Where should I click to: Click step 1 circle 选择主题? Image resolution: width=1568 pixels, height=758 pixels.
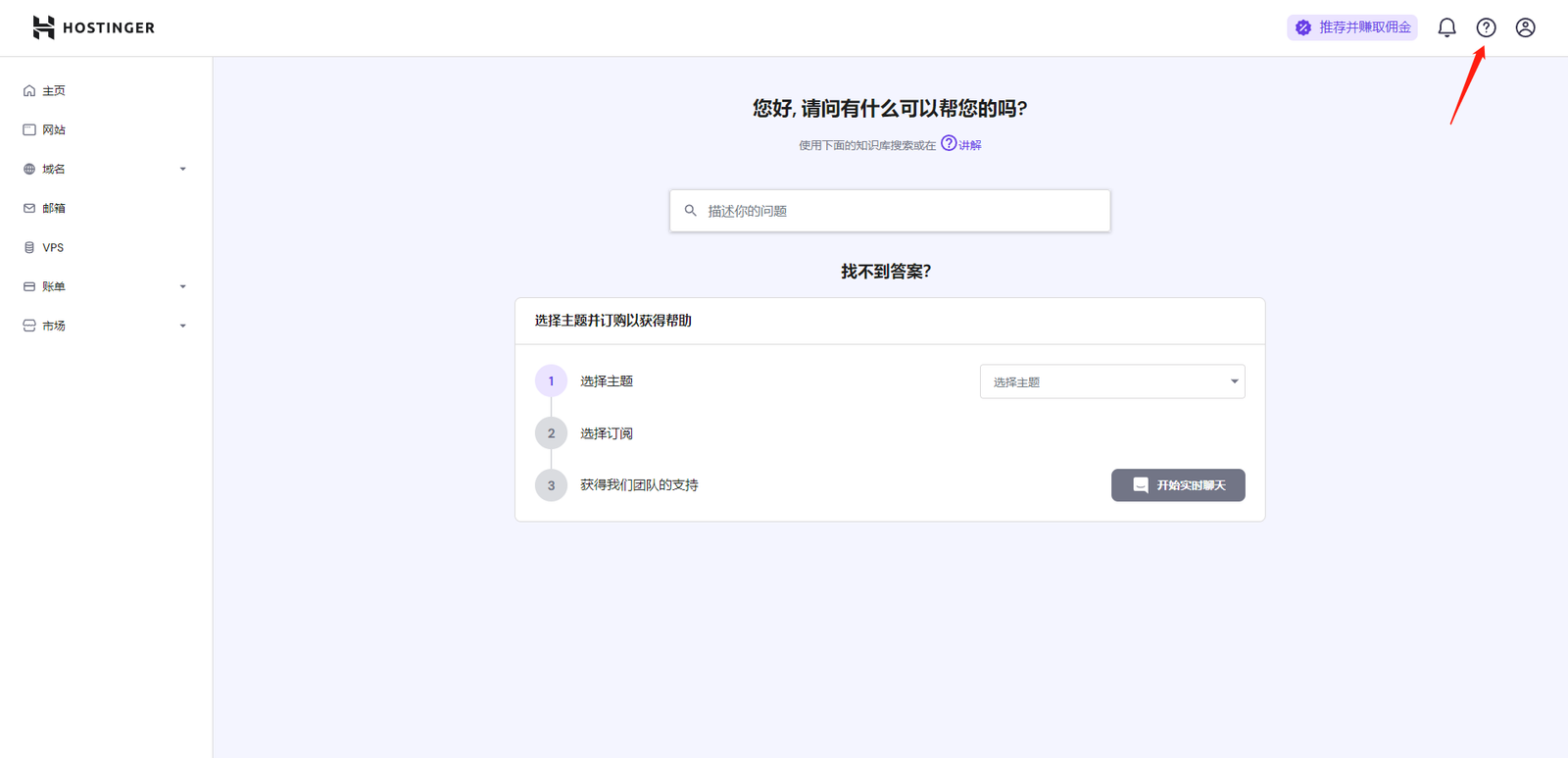tap(551, 381)
